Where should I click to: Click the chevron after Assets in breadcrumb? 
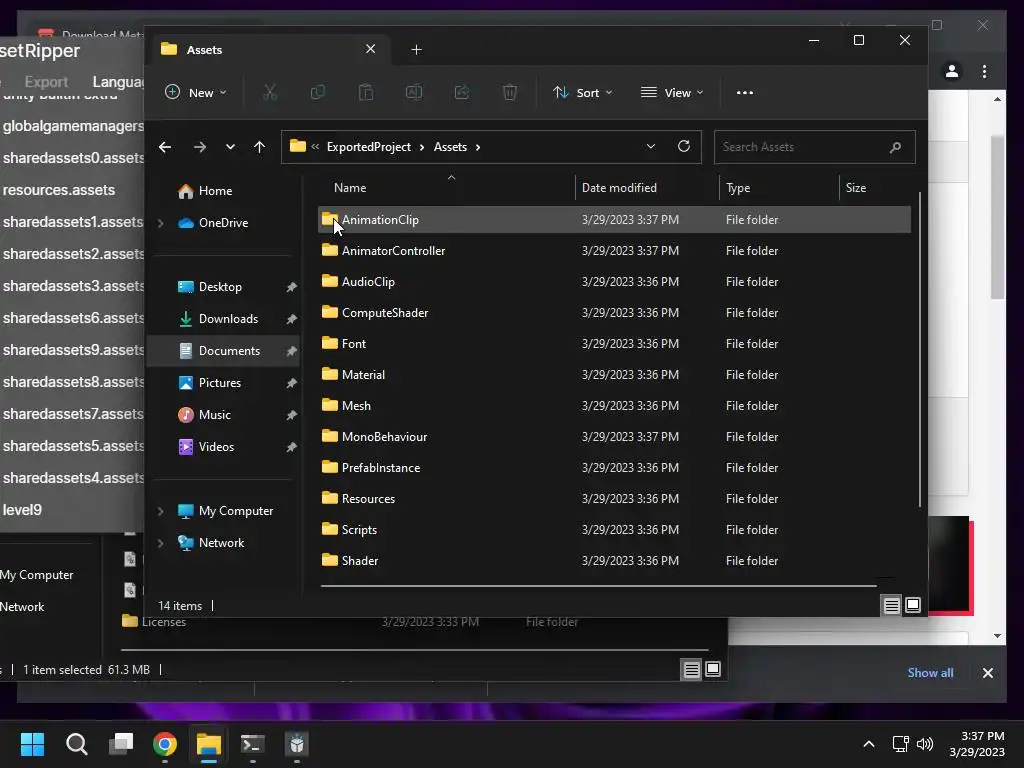(x=478, y=148)
